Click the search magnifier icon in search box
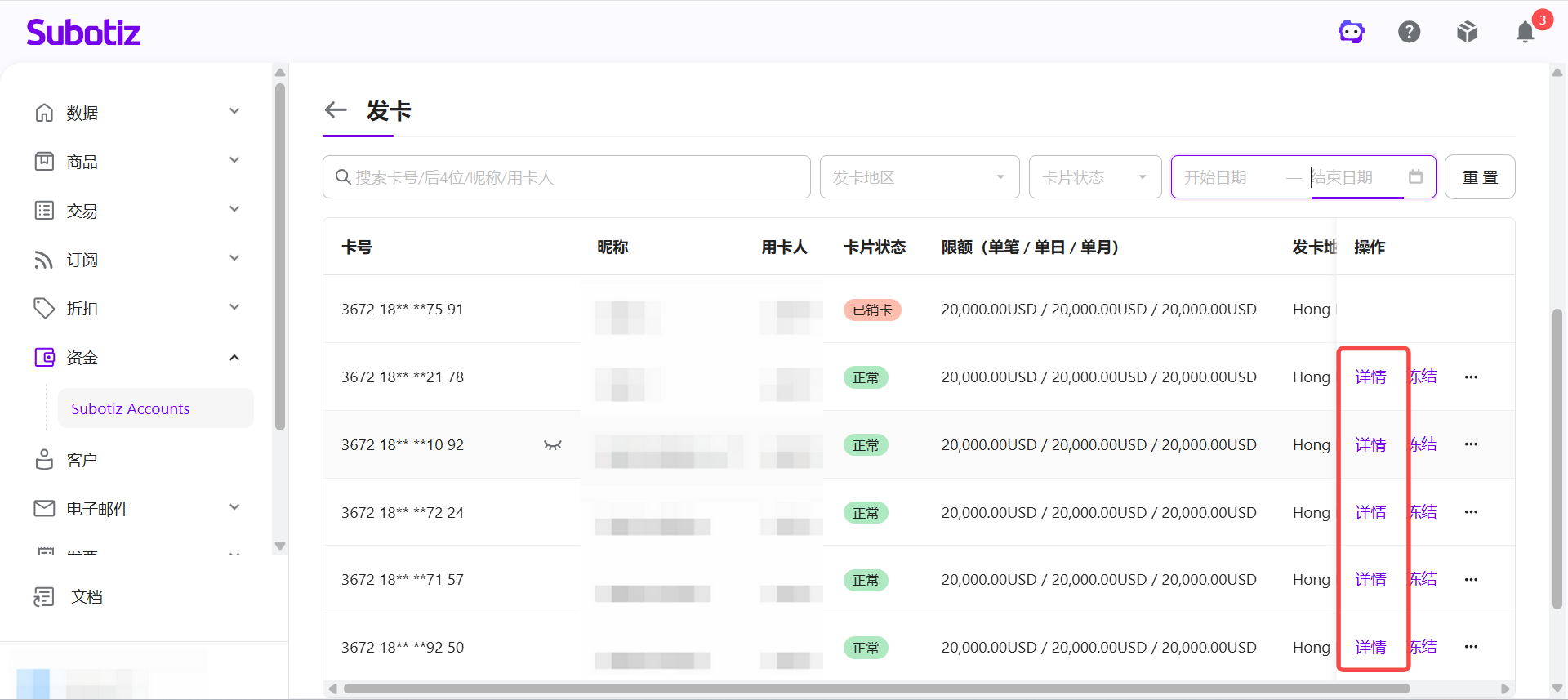The height and width of the screenshot is (700, 1568). [343, 177]
